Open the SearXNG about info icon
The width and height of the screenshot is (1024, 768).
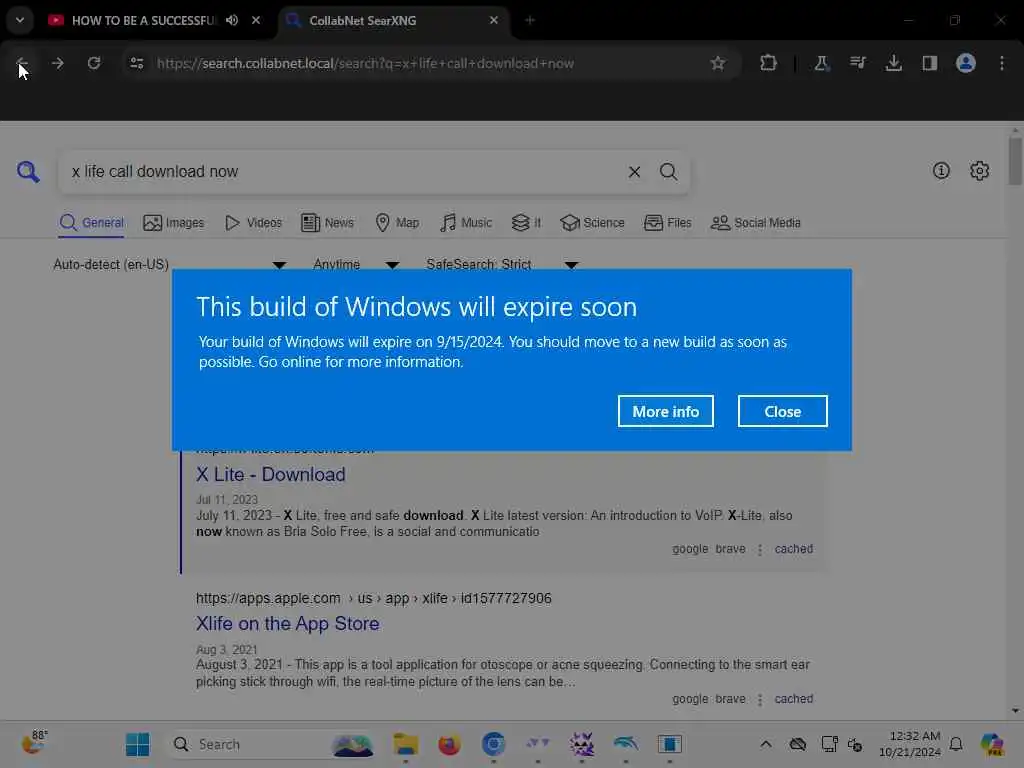[941, 171]
